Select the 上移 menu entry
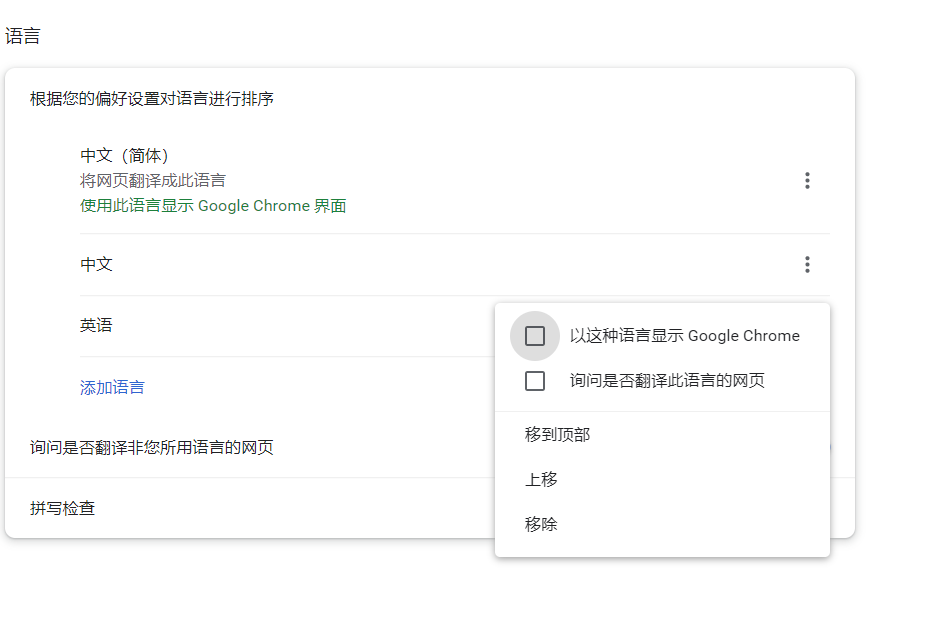 (x=542, y=480)
